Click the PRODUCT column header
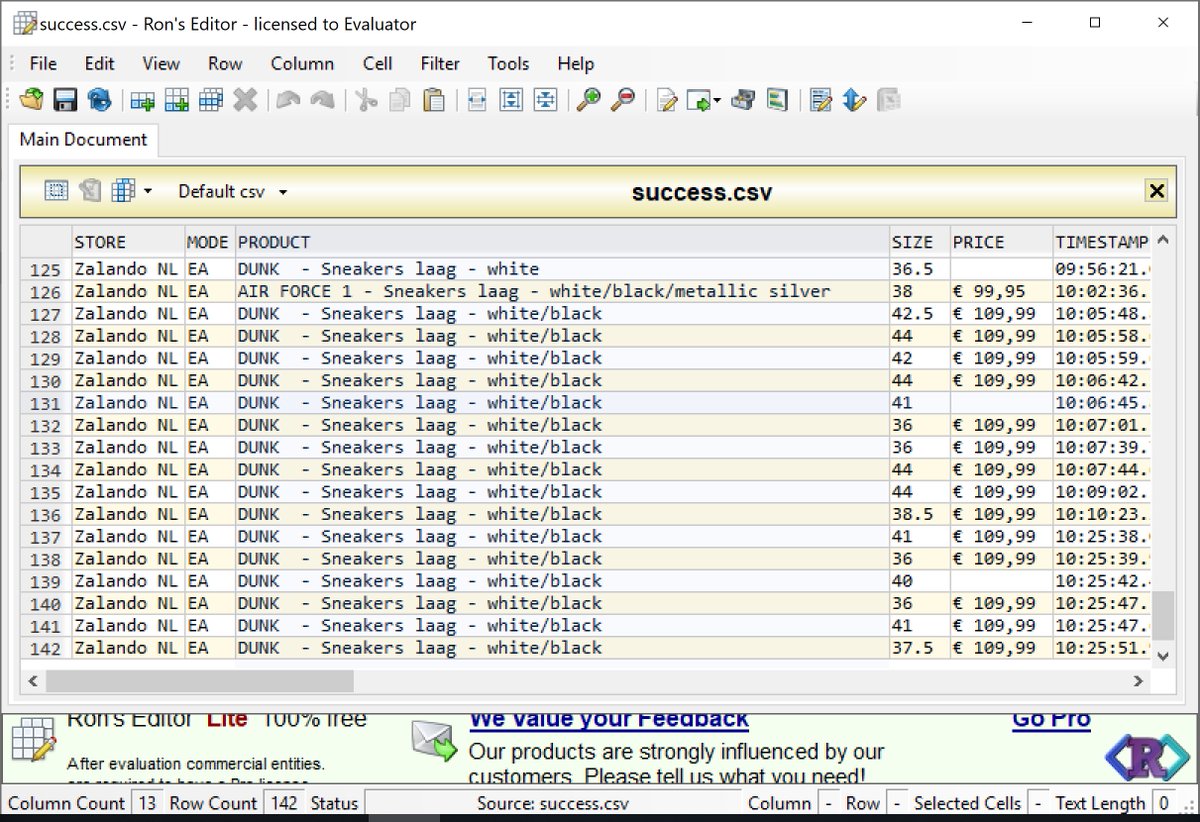Screen dimensions: 1200x822 [x=562, y=242]
